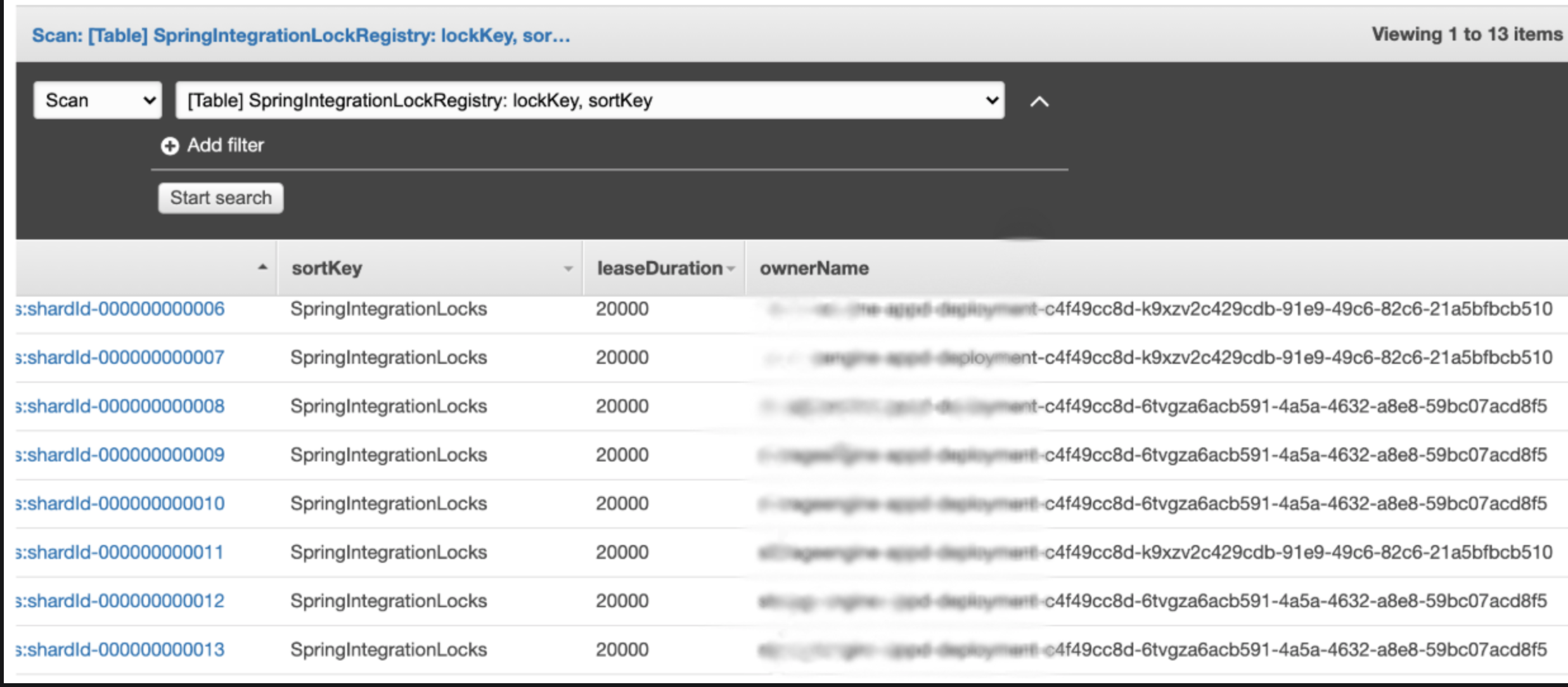Viewport: 1568px width, 687px height.
Task: Click the sort arrow beside the leaseDuration header
Action: [731, 269]
